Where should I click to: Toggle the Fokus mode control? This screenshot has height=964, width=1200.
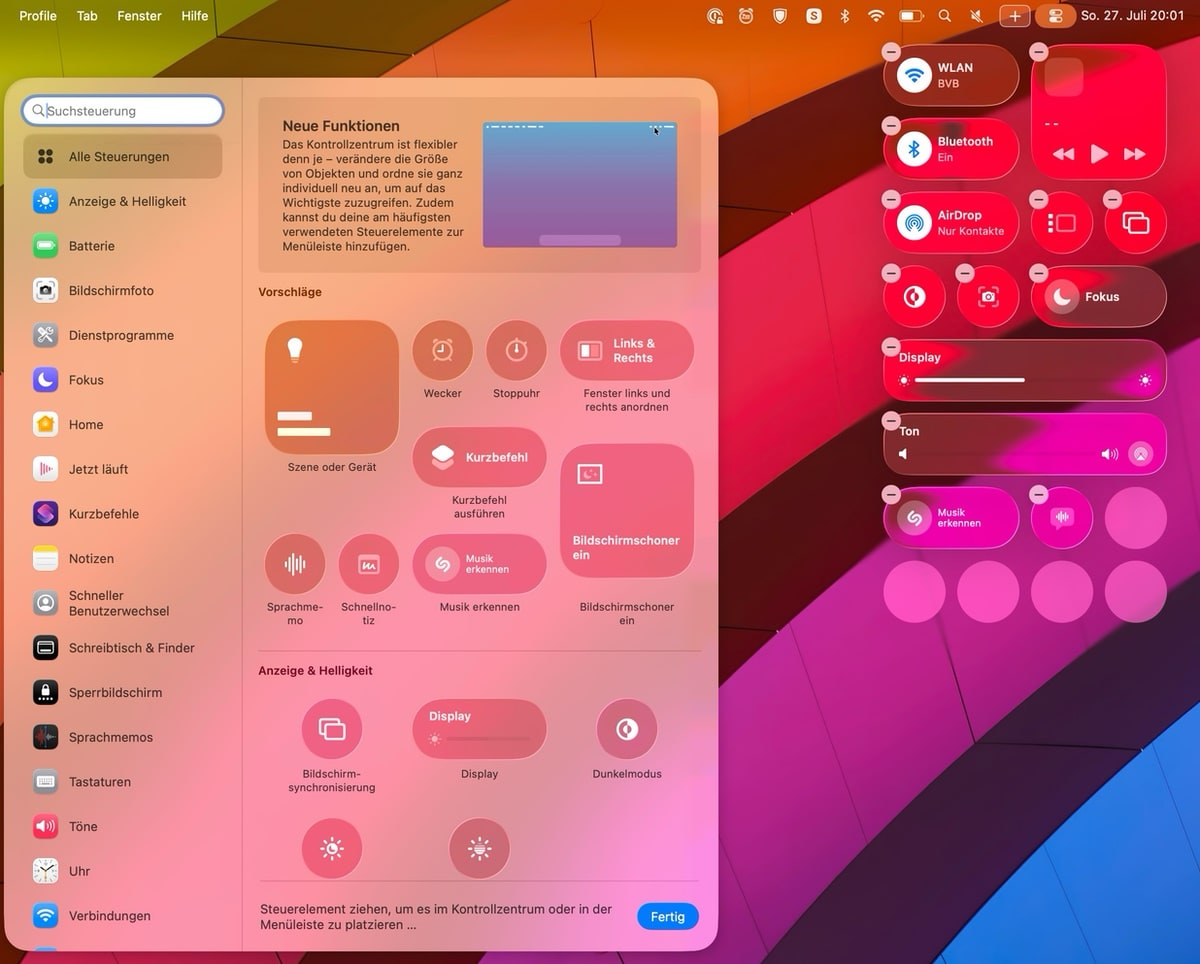pos(1062,297)
